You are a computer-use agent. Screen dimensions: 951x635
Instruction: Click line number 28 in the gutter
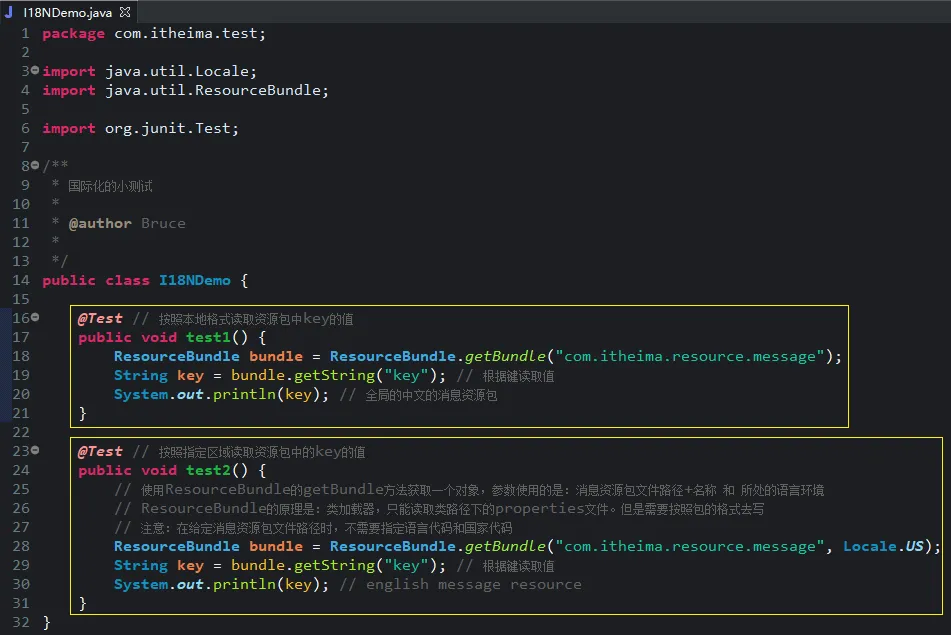[x=21, y=546]
